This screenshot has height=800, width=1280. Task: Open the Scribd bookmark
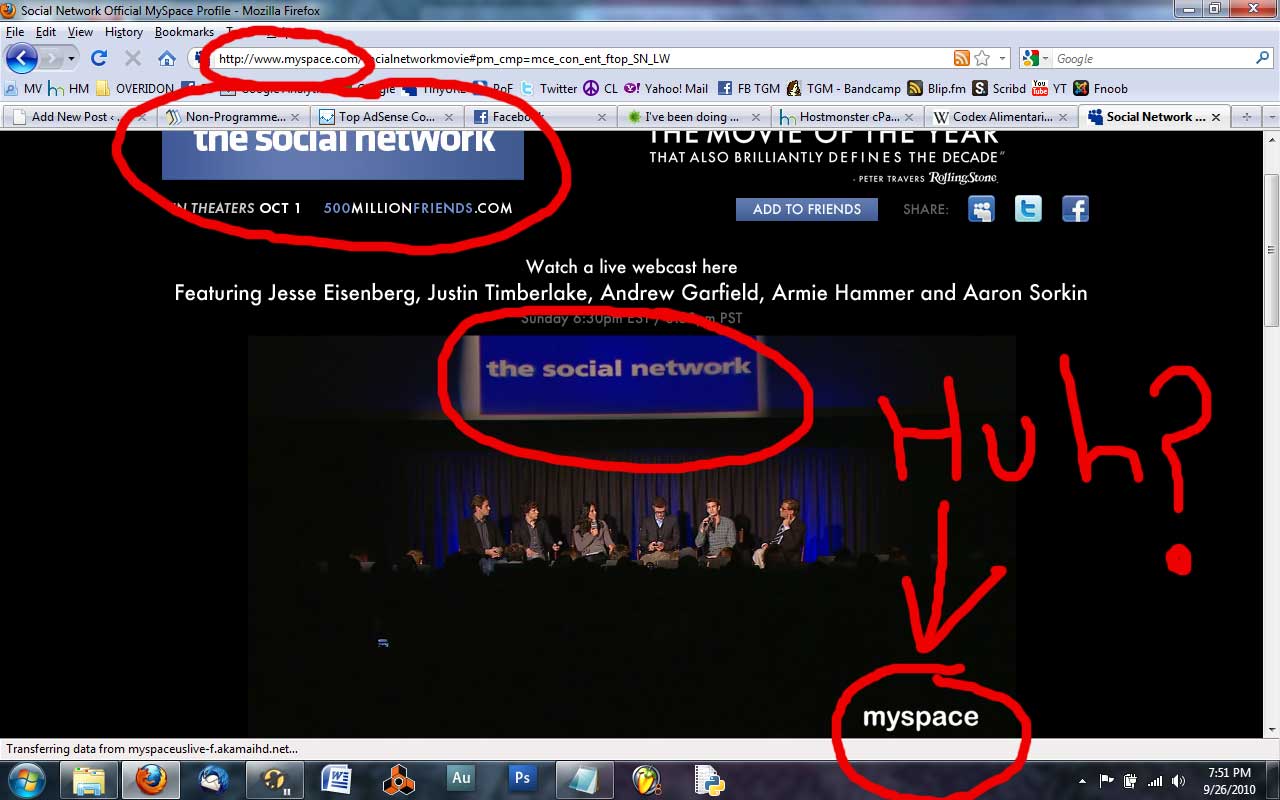pyautogui.click(x=1000, y=88)
